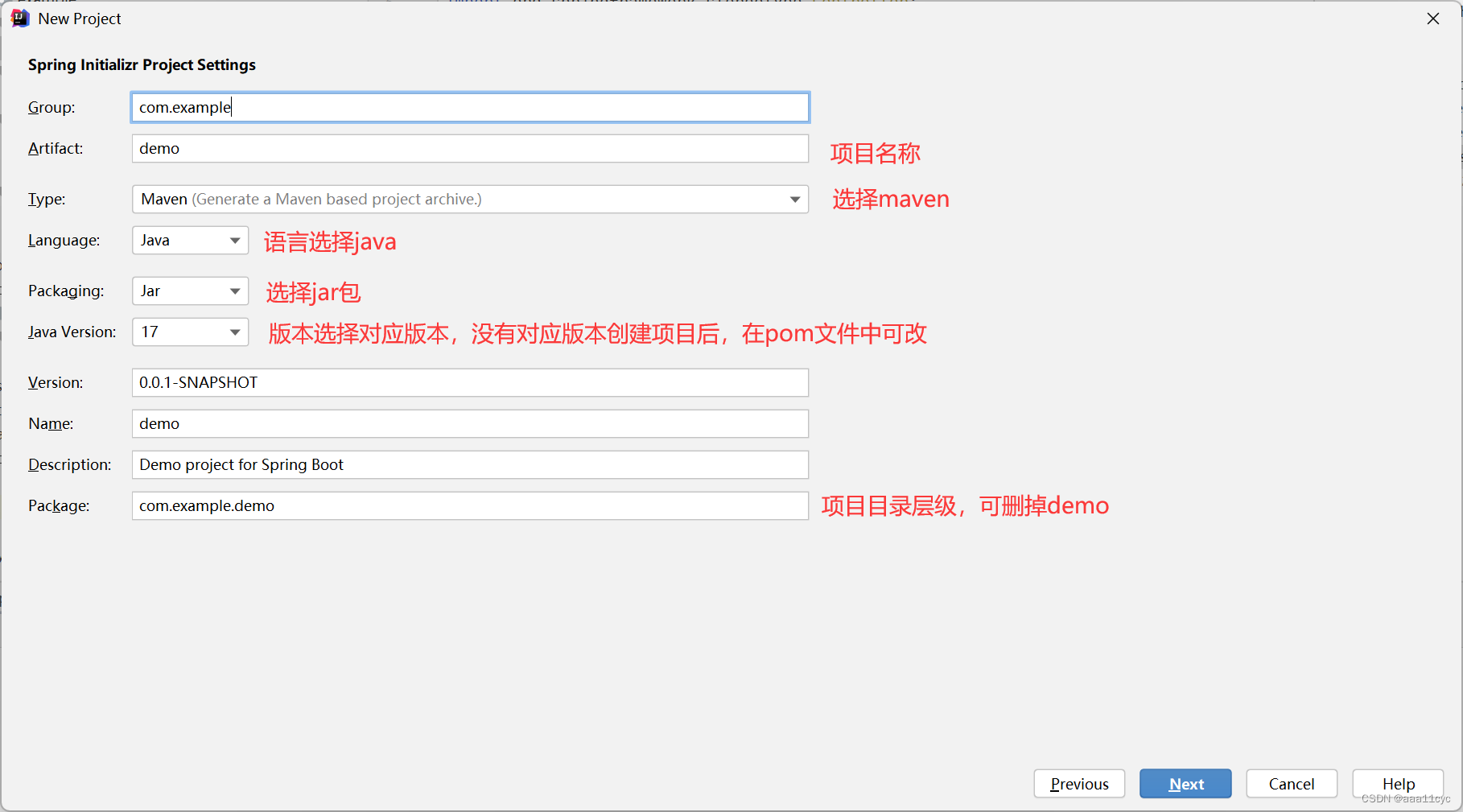Click the Version field 0.0.1-SNAPSHOT
Image resolution: width=1463 pixels, height=812 pixels.
click(x=470, y=382)
